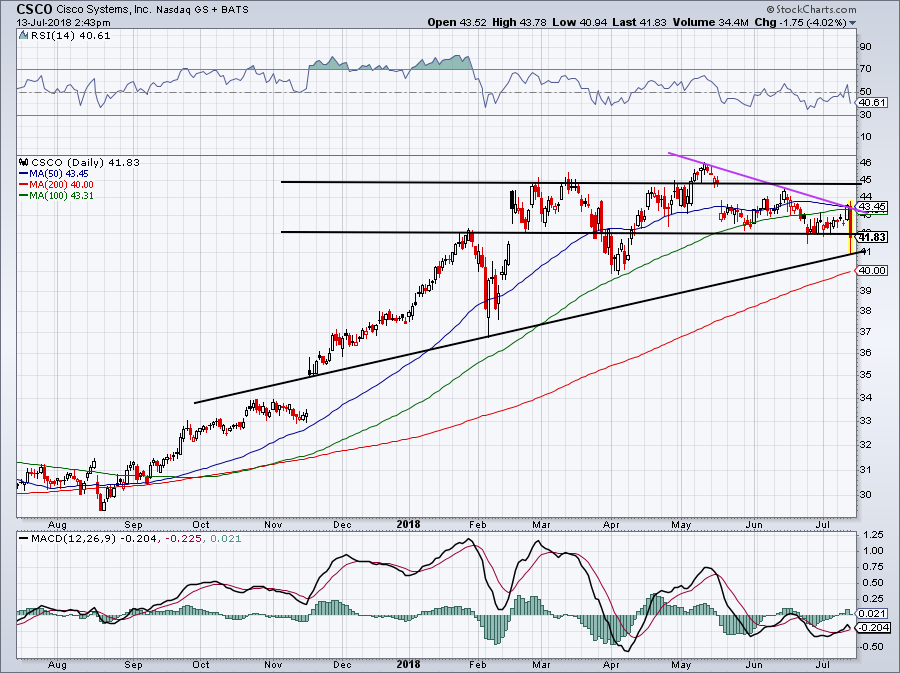Click the MACD(12,26,9) -0.204 legend text
Image resolution: width=900 pixels, height=673 pixels.
tap(96, 539)
